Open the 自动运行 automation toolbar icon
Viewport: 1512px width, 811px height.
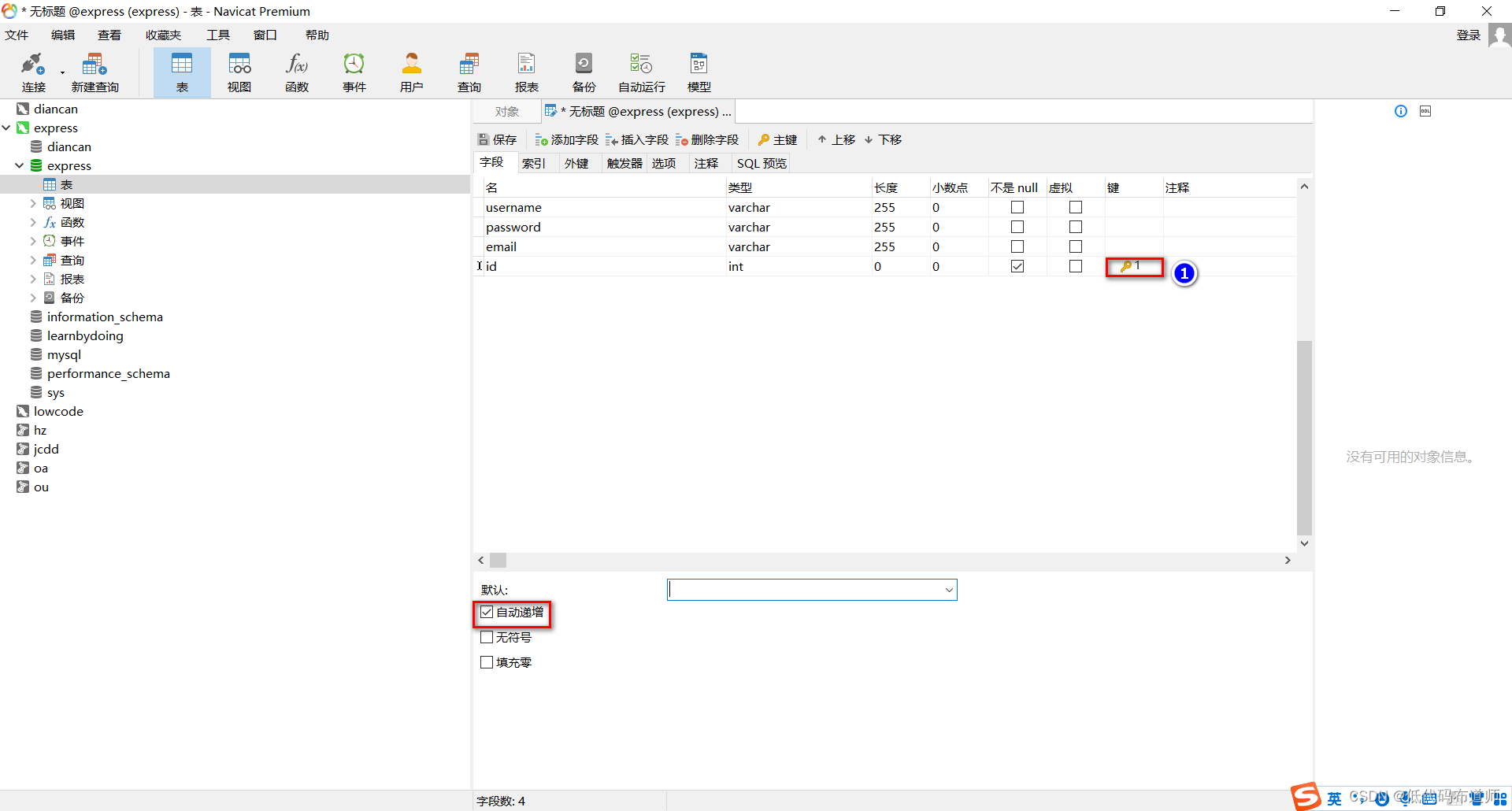[x=642, y=72]
